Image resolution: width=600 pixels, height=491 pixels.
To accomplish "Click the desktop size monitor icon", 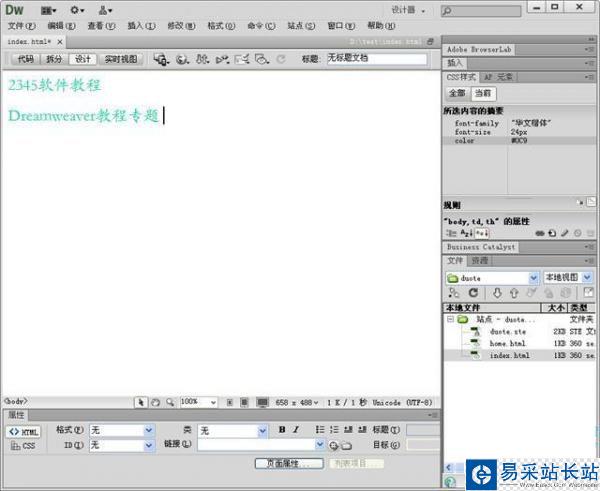I will (x=262, y=402).
